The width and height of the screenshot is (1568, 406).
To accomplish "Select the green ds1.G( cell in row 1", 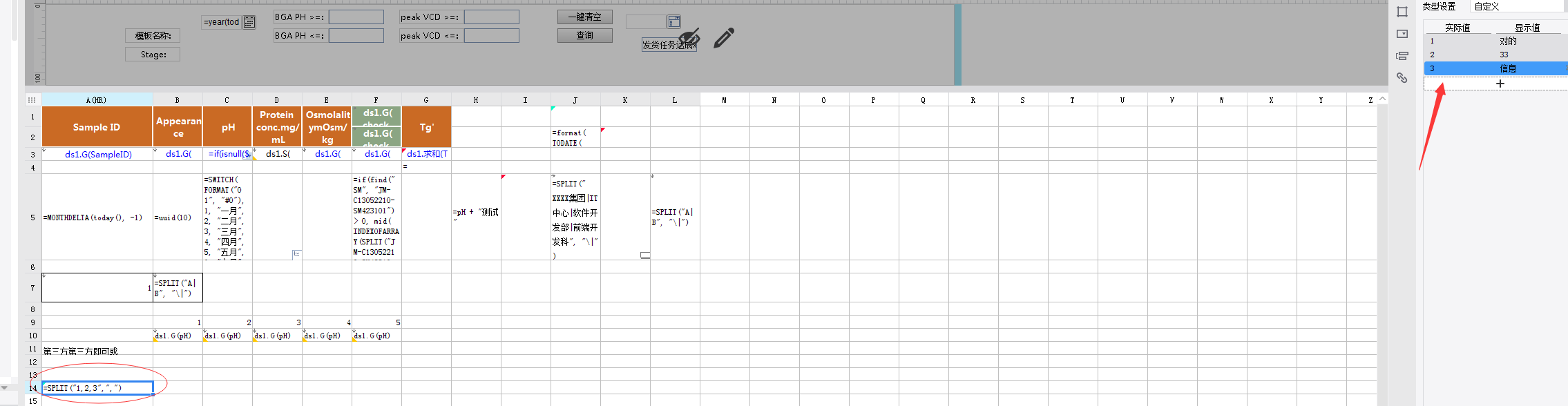I will tap(376, 116).
